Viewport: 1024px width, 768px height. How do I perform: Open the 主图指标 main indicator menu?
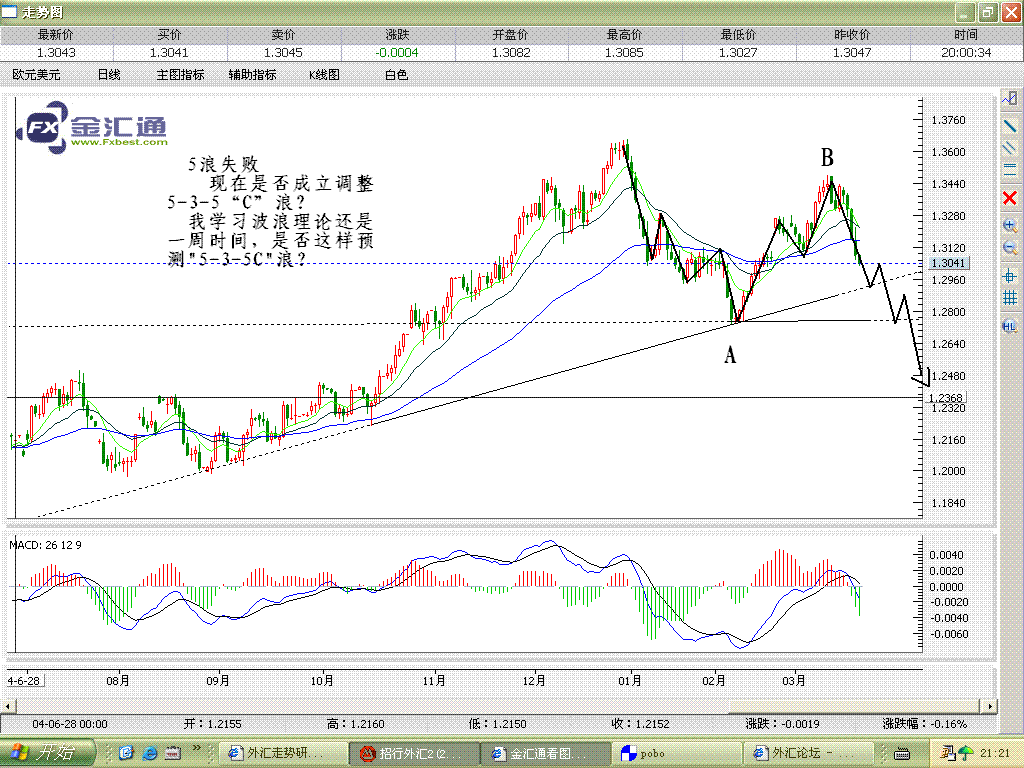click(180, 74)
